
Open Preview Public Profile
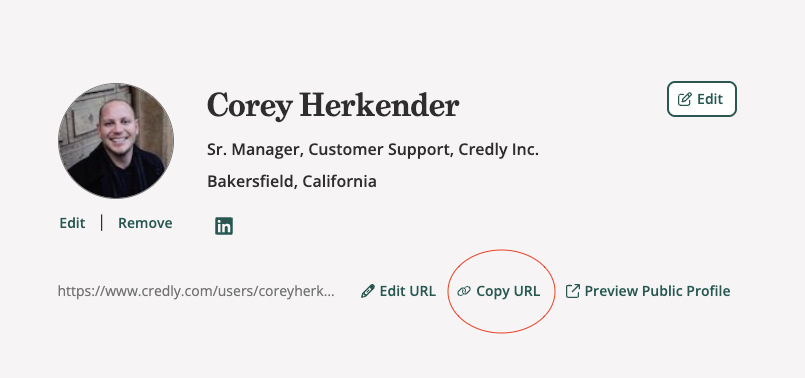657,291
